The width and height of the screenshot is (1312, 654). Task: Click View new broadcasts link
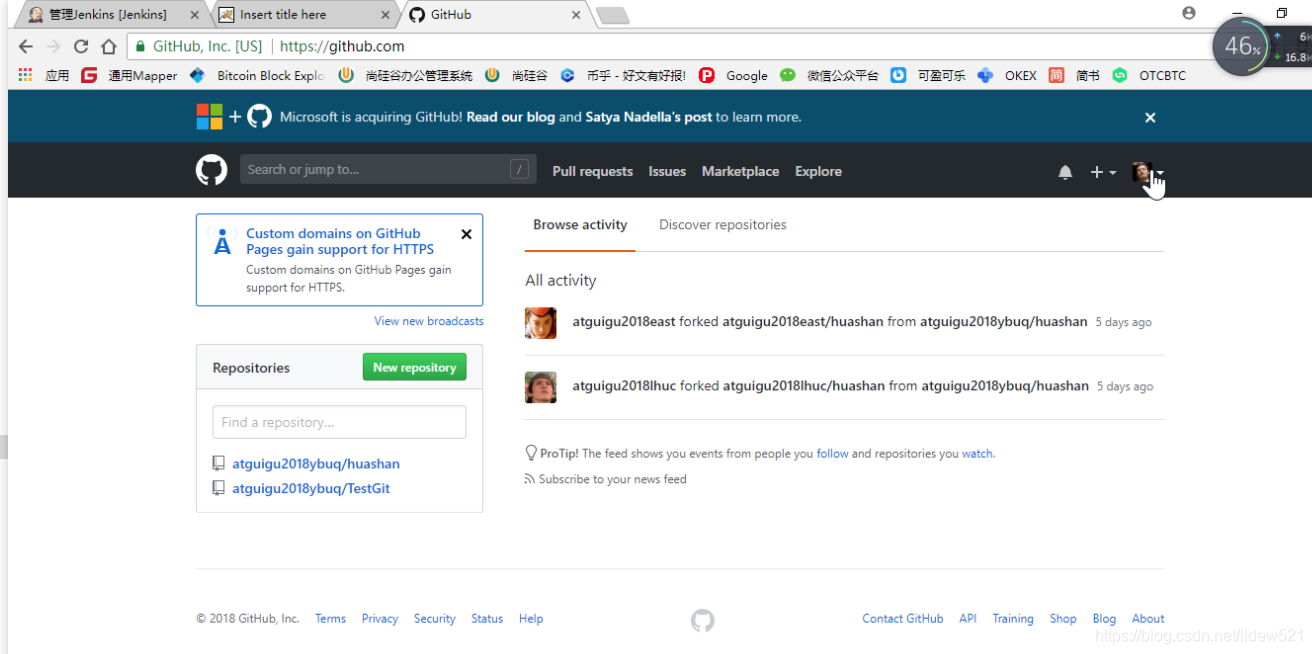coord(429,321)
